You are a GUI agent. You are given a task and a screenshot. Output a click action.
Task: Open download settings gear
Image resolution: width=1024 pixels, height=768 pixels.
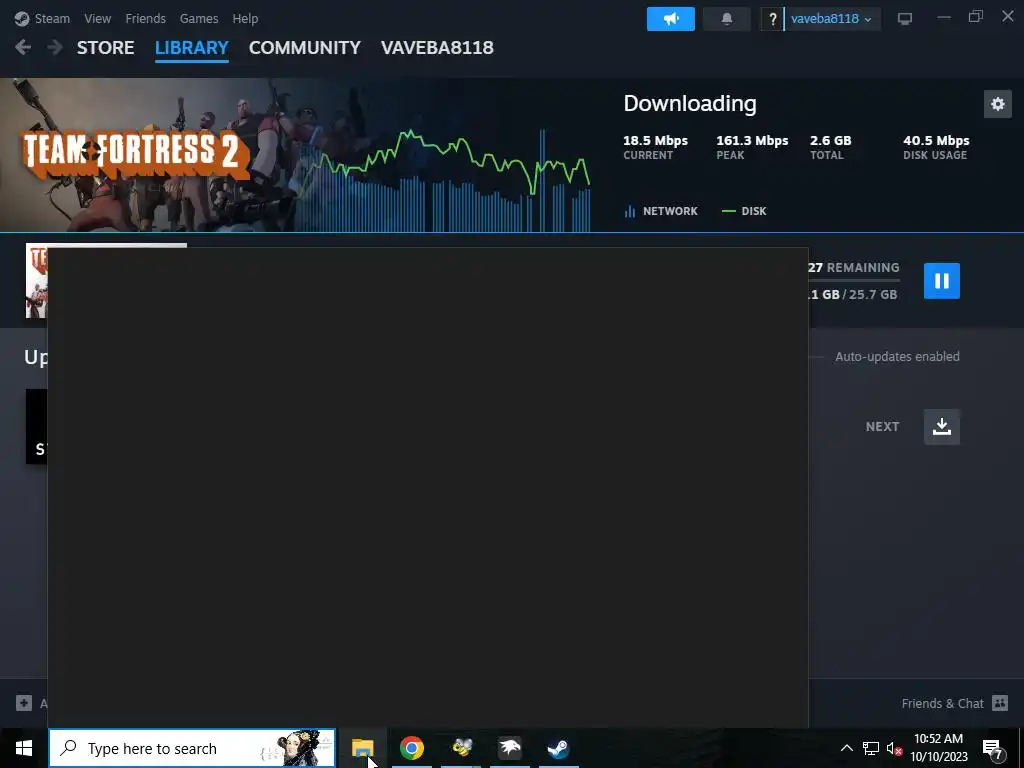point(997,104)
